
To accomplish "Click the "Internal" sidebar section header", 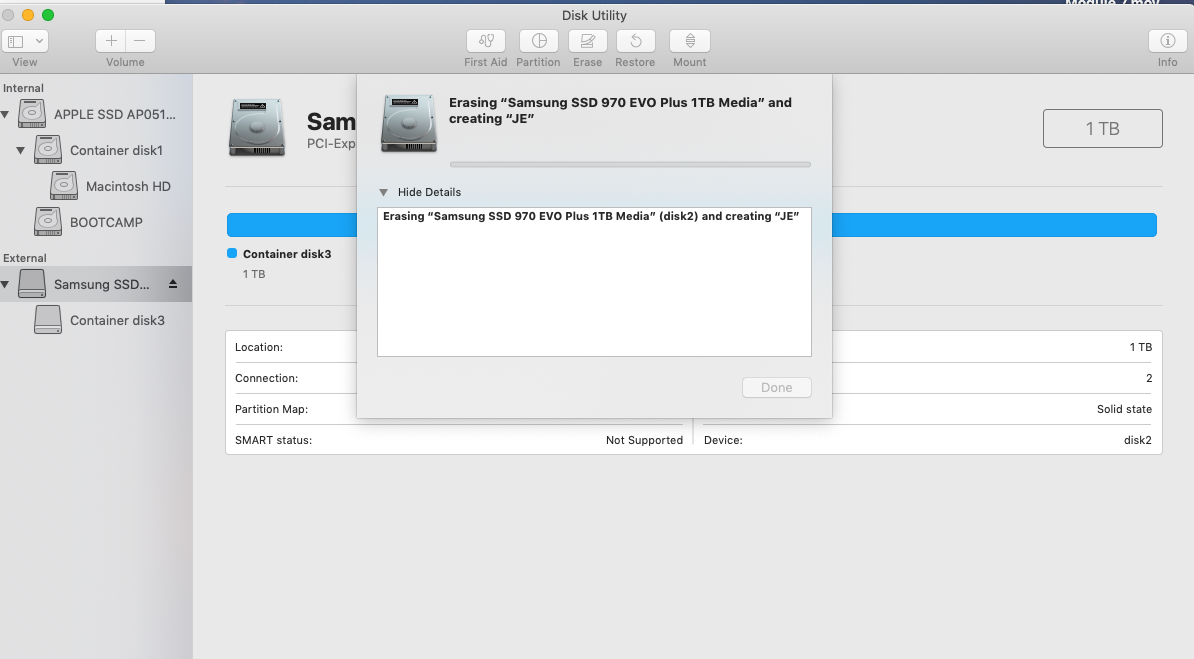I will pos(24,88).
